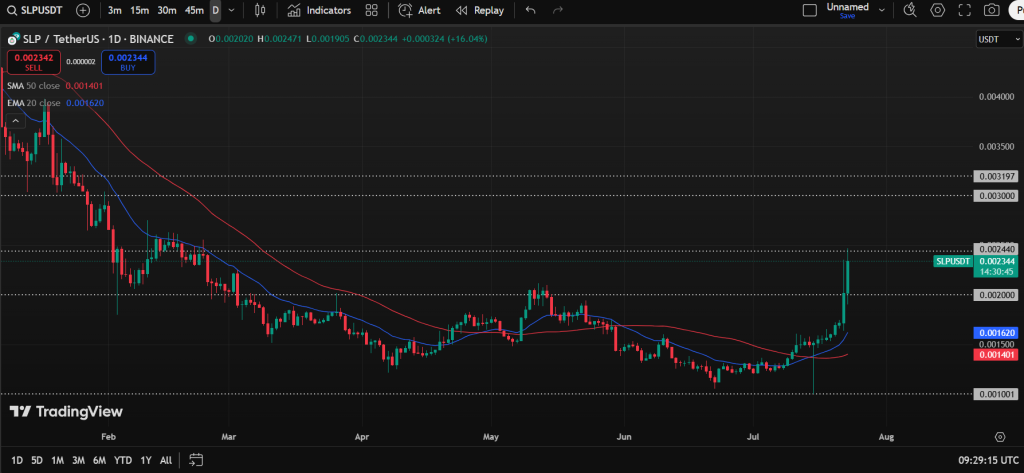Open the indicator templates grid icon
This screenshot has width=1024, height=473.
(372, 10)
